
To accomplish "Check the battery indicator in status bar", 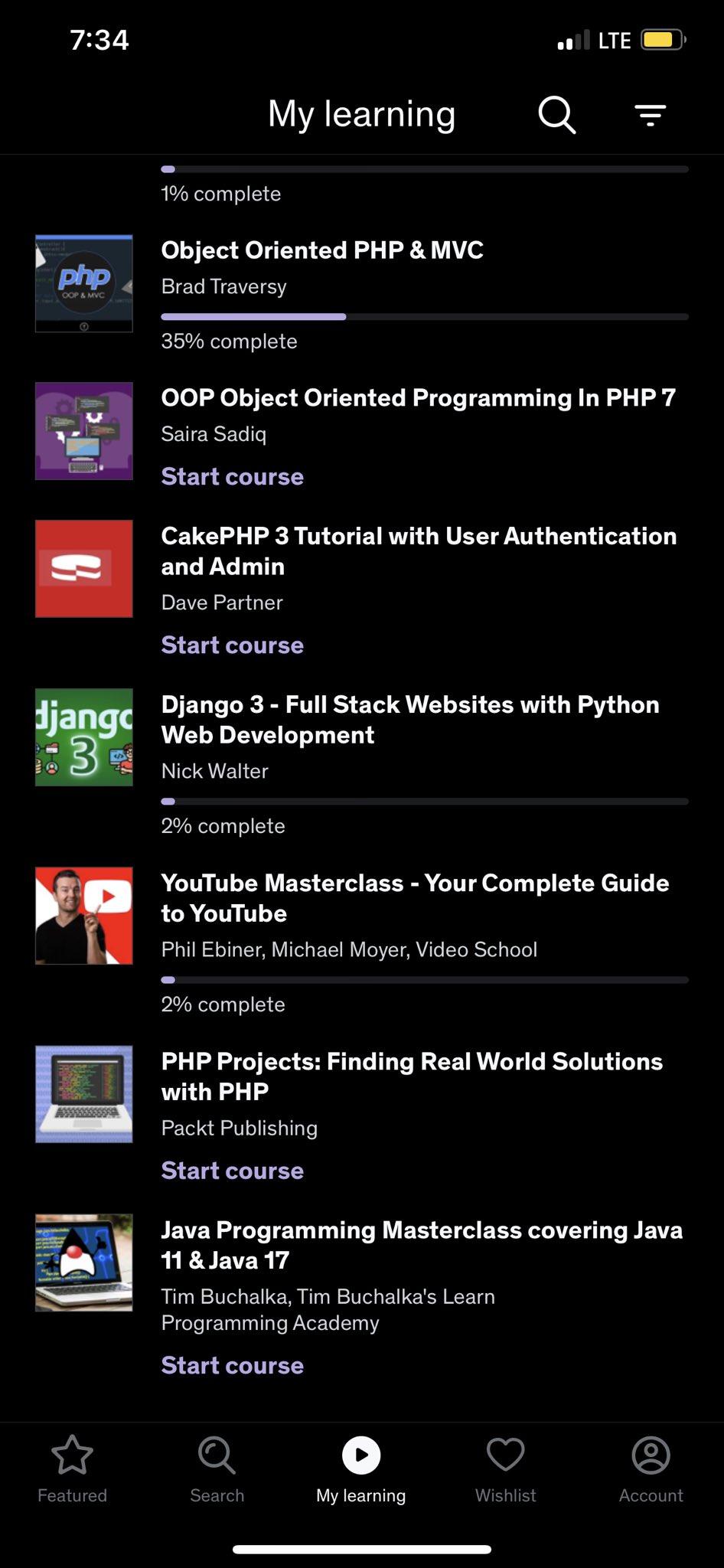I will (664, 40).
